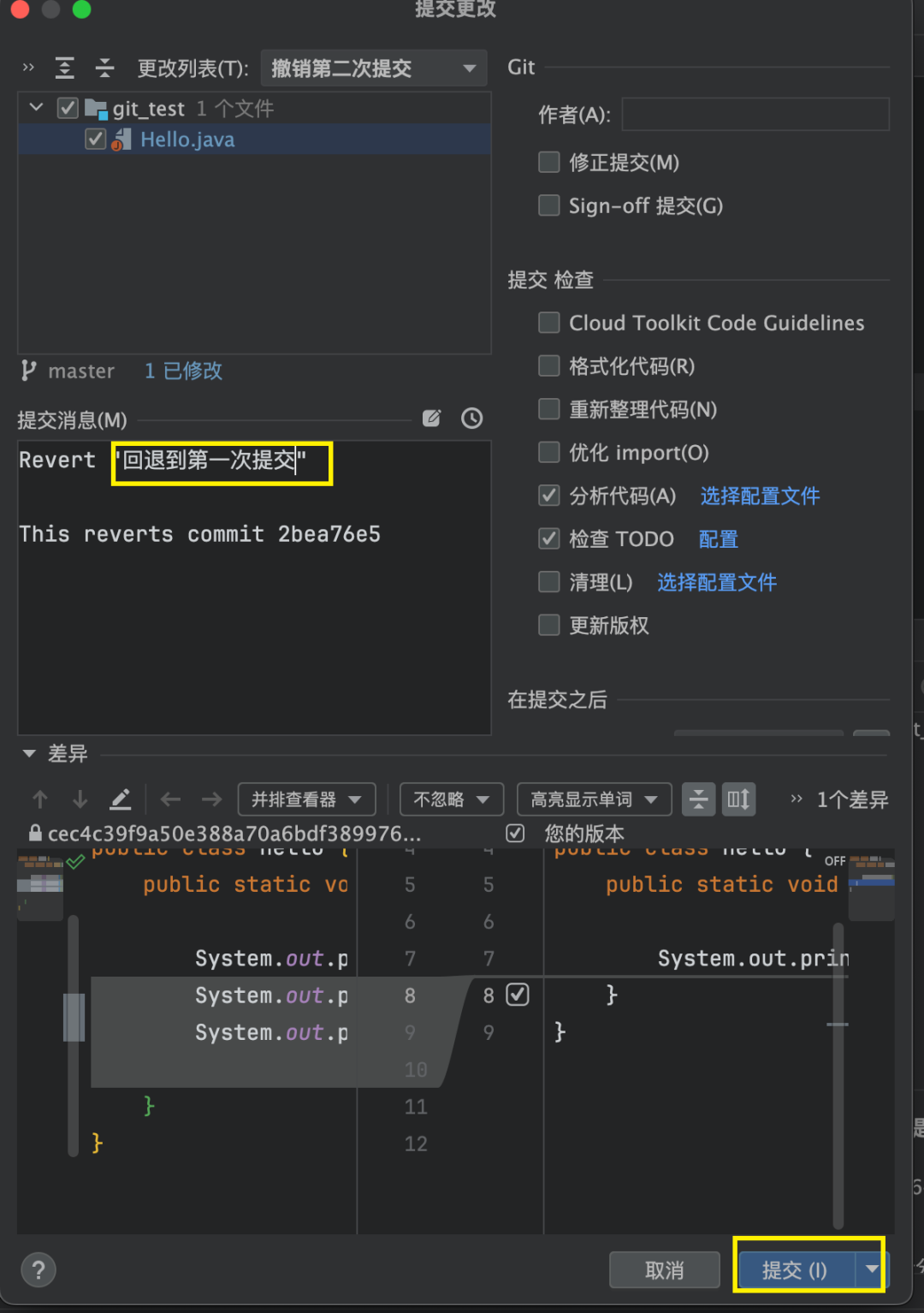The width and height of the screenshot is (924, 1313).
Task: Click 选择配置文件 link beside 分析代码
Action: (760, 496)
